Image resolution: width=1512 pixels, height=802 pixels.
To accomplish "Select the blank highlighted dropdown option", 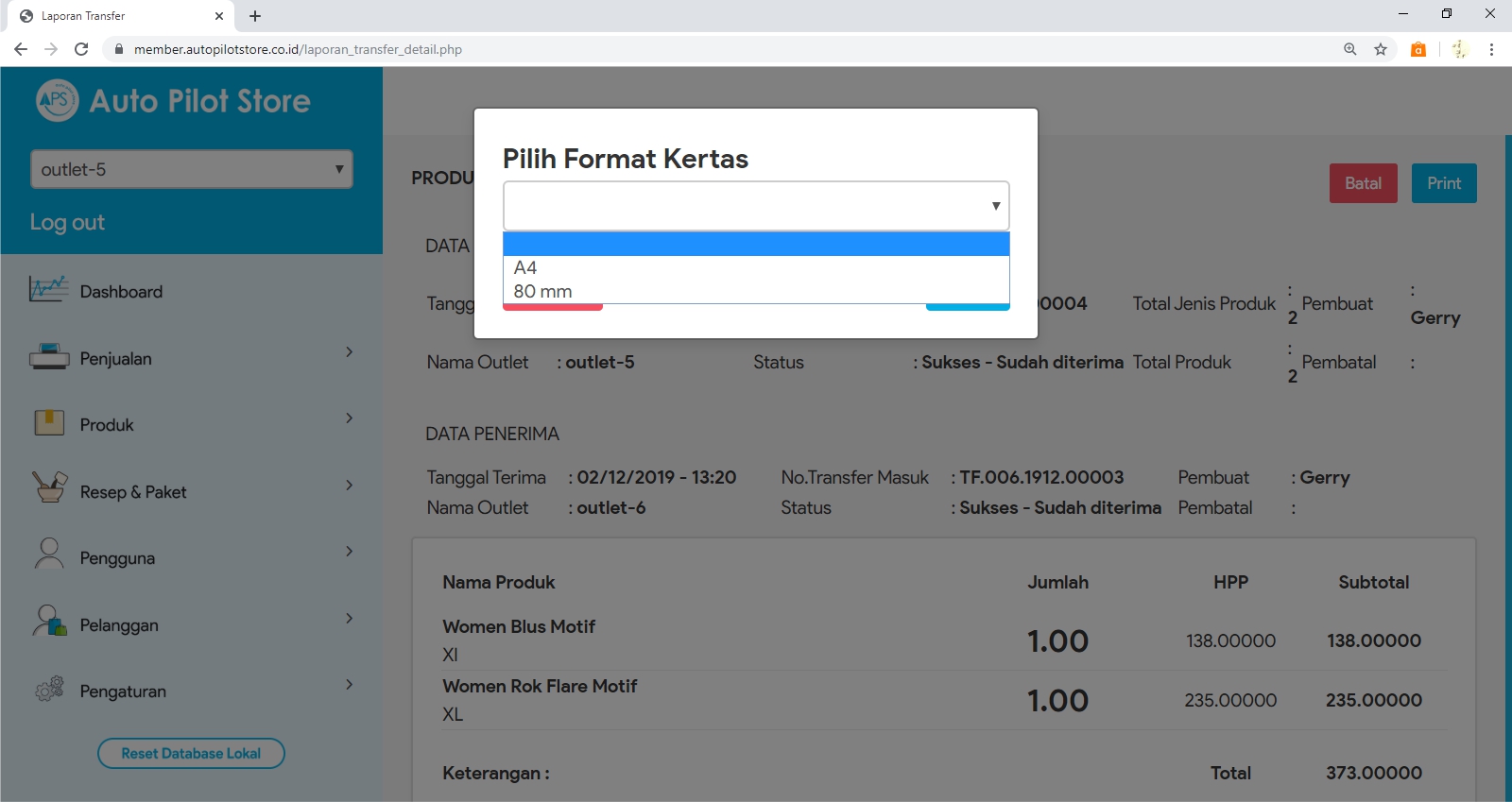I will [756, 245].
